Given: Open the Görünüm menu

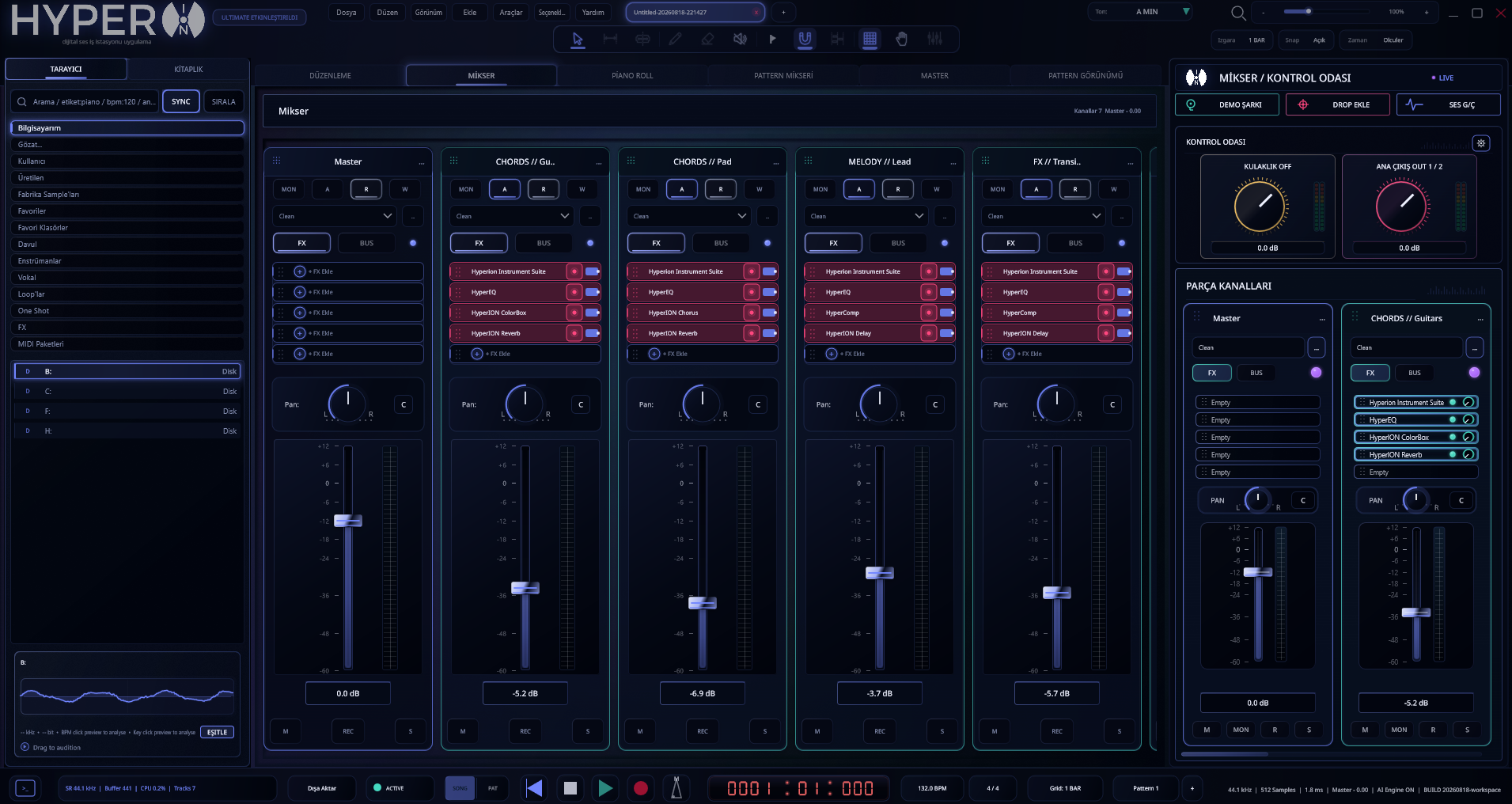Looking at the screenshot, I should pos(429,13).
